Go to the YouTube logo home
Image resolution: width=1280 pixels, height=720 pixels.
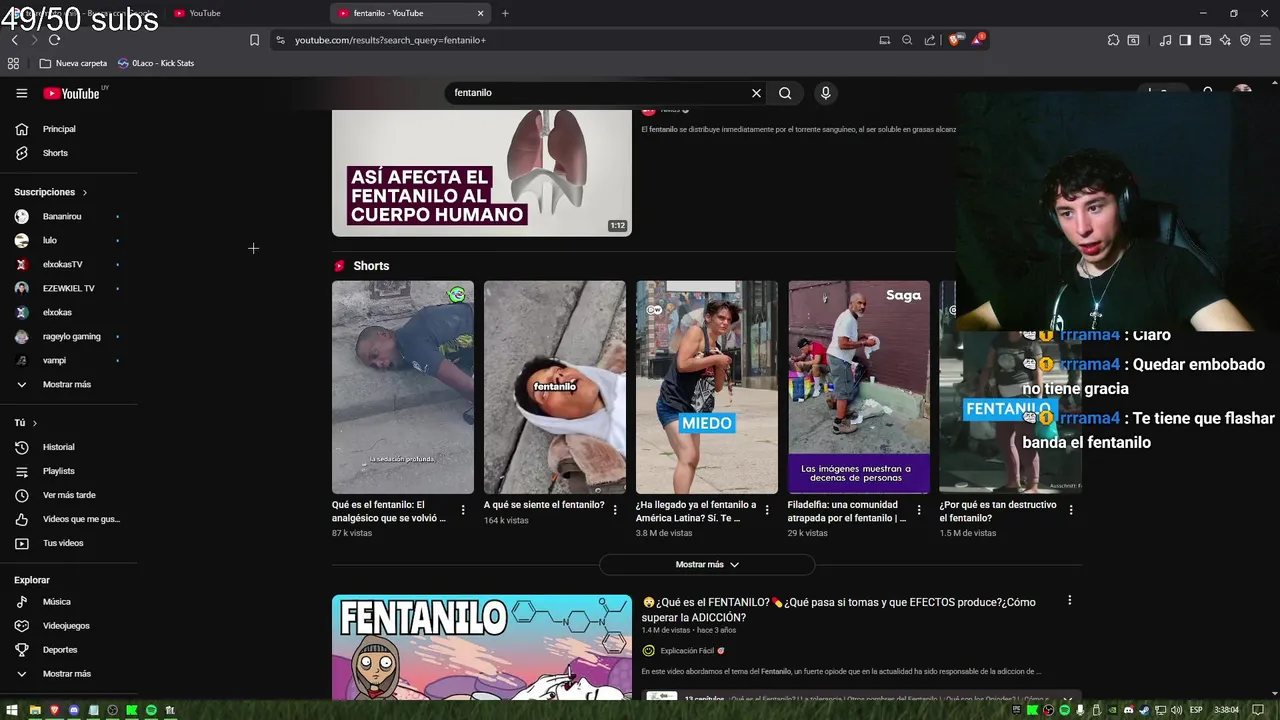[x=71, y=93]
